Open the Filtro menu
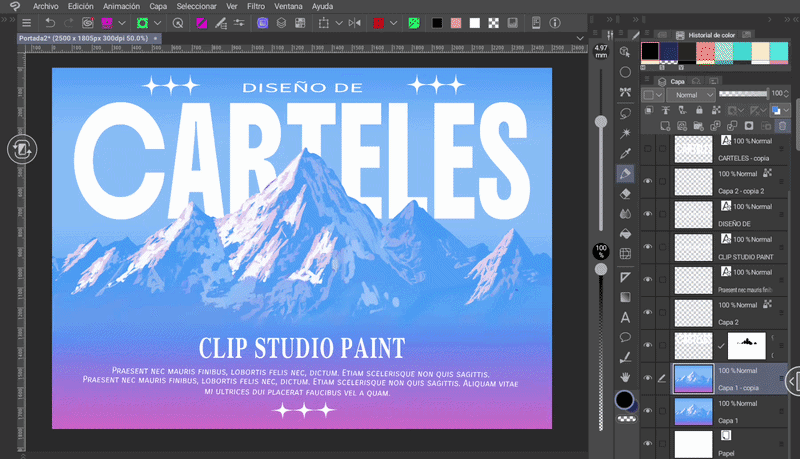Image resolution: width=800 pixels, height=459 pixels. click(256, 6)
